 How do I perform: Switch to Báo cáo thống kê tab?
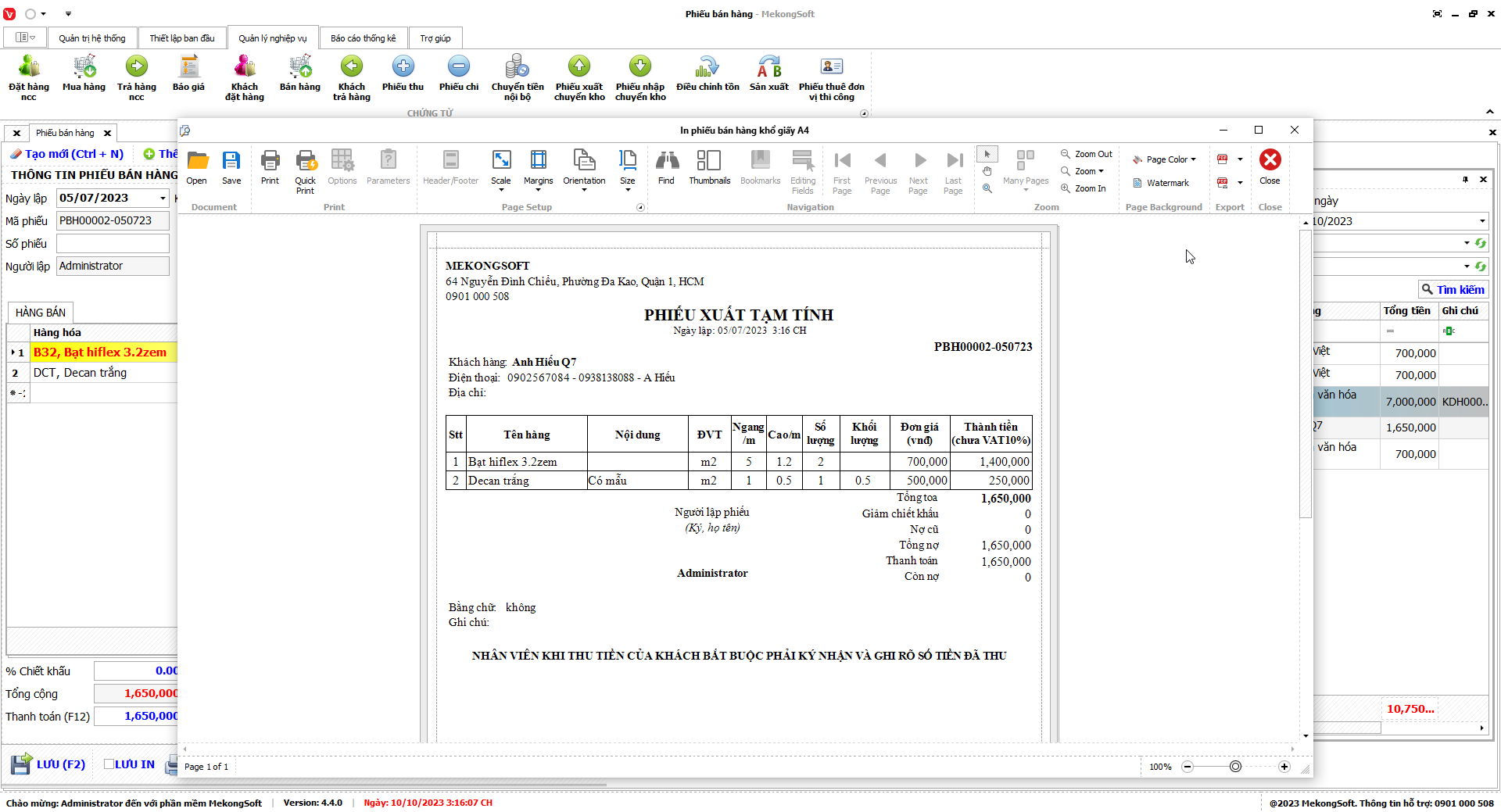363,38
